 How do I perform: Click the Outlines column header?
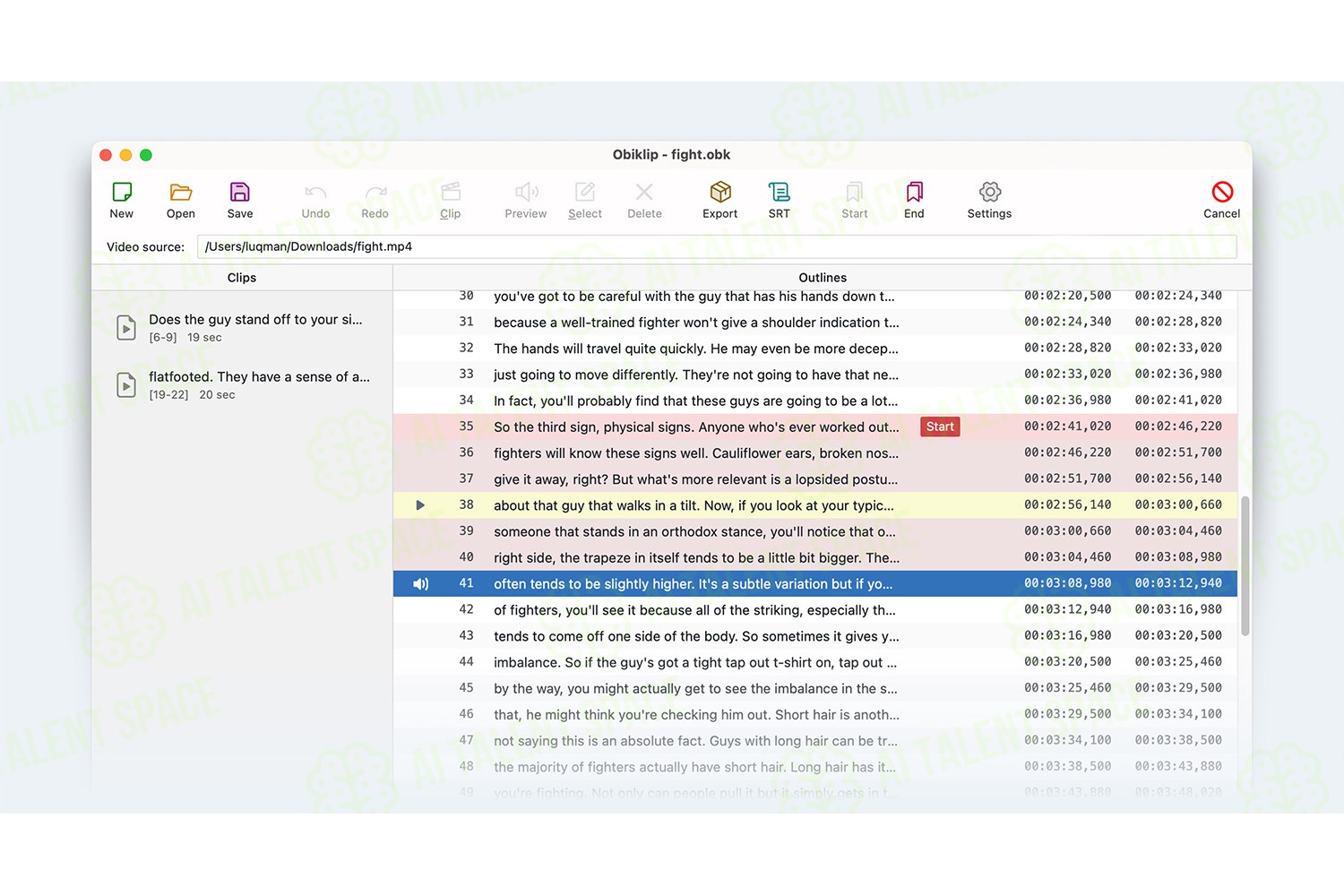(823, 278)
